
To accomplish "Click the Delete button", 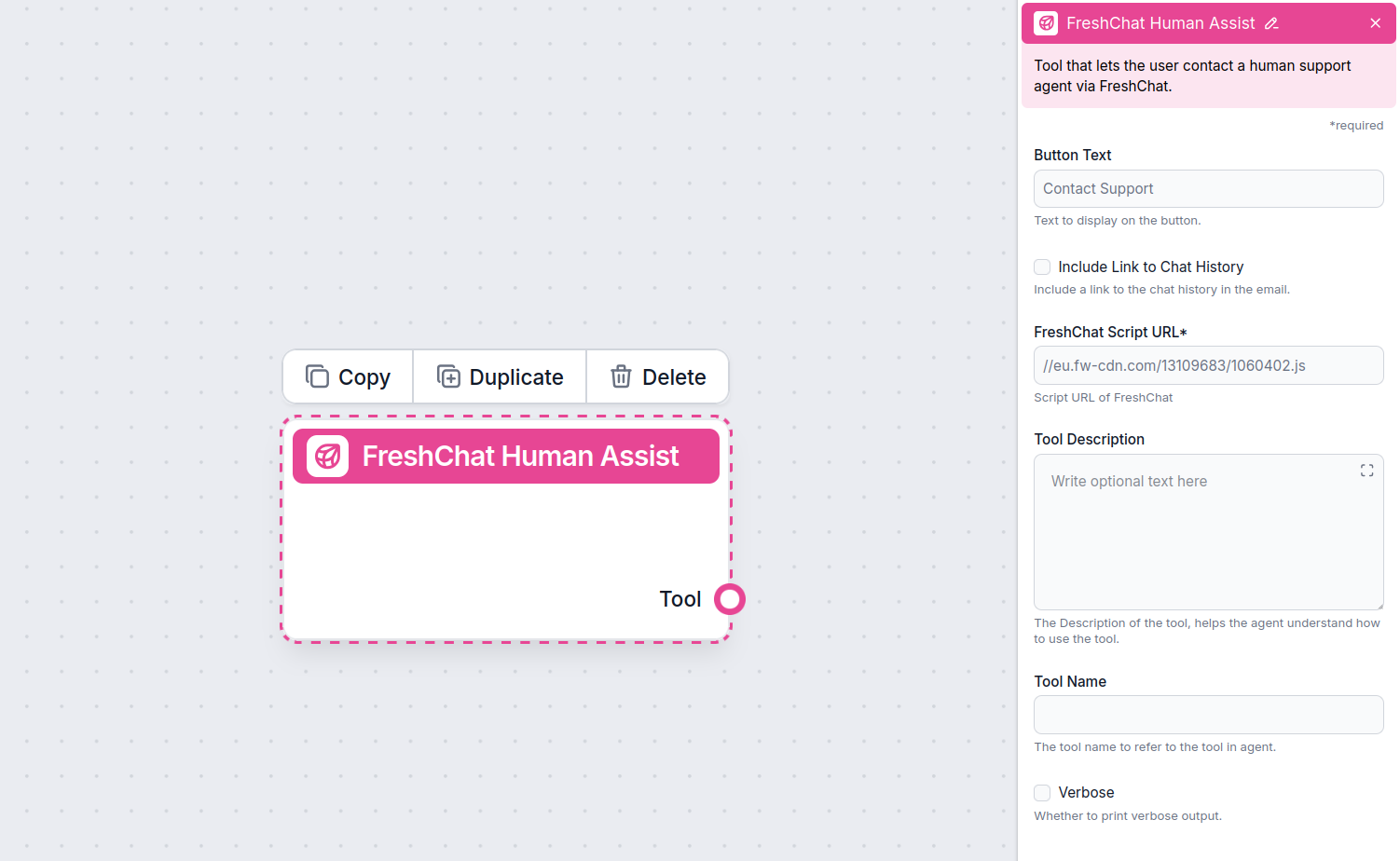I will click(657, 376).
